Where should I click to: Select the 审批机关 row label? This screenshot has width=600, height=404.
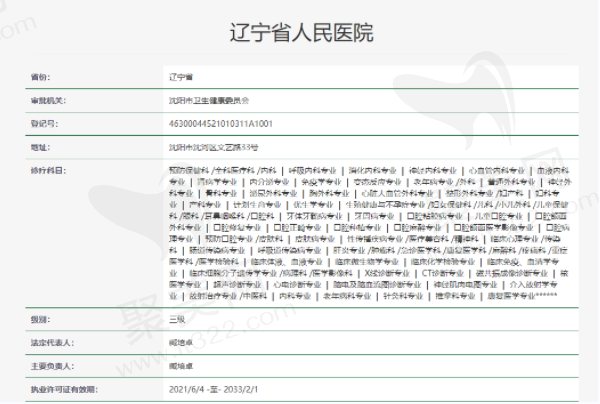pyautogui.click(x=48, y=101)
